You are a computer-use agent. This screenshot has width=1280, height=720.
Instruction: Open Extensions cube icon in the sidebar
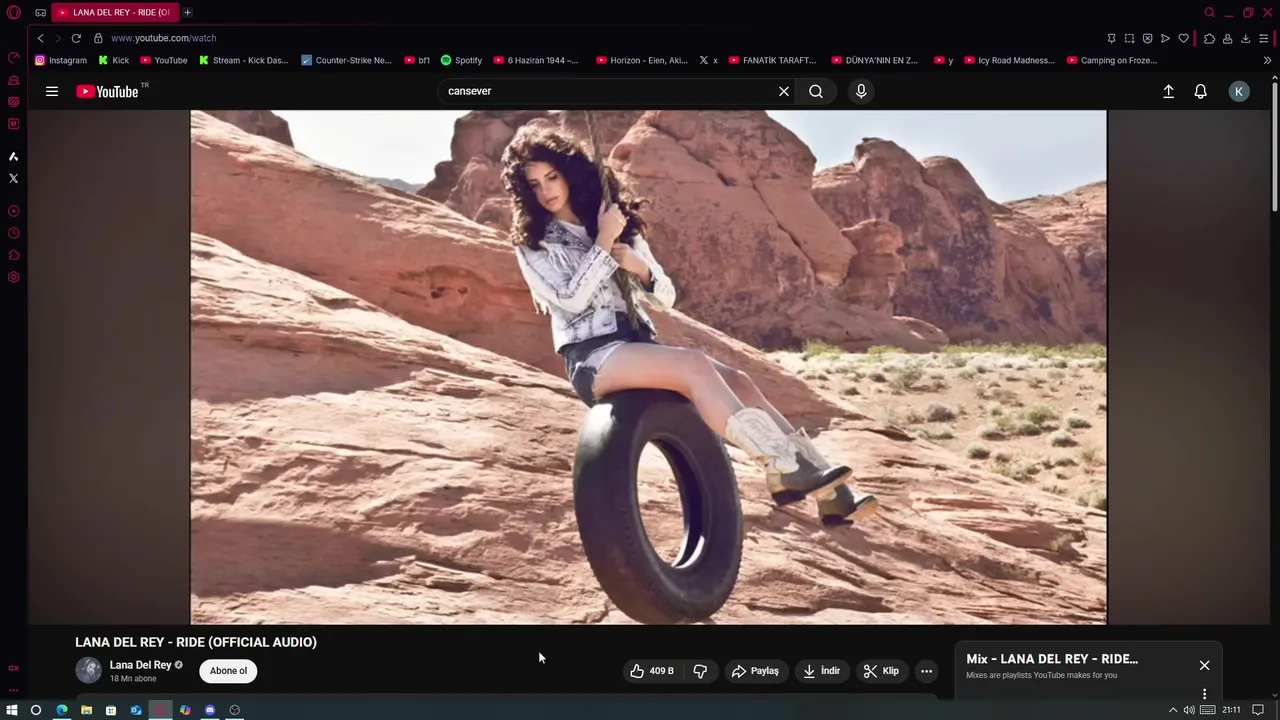tap(14, 255)
